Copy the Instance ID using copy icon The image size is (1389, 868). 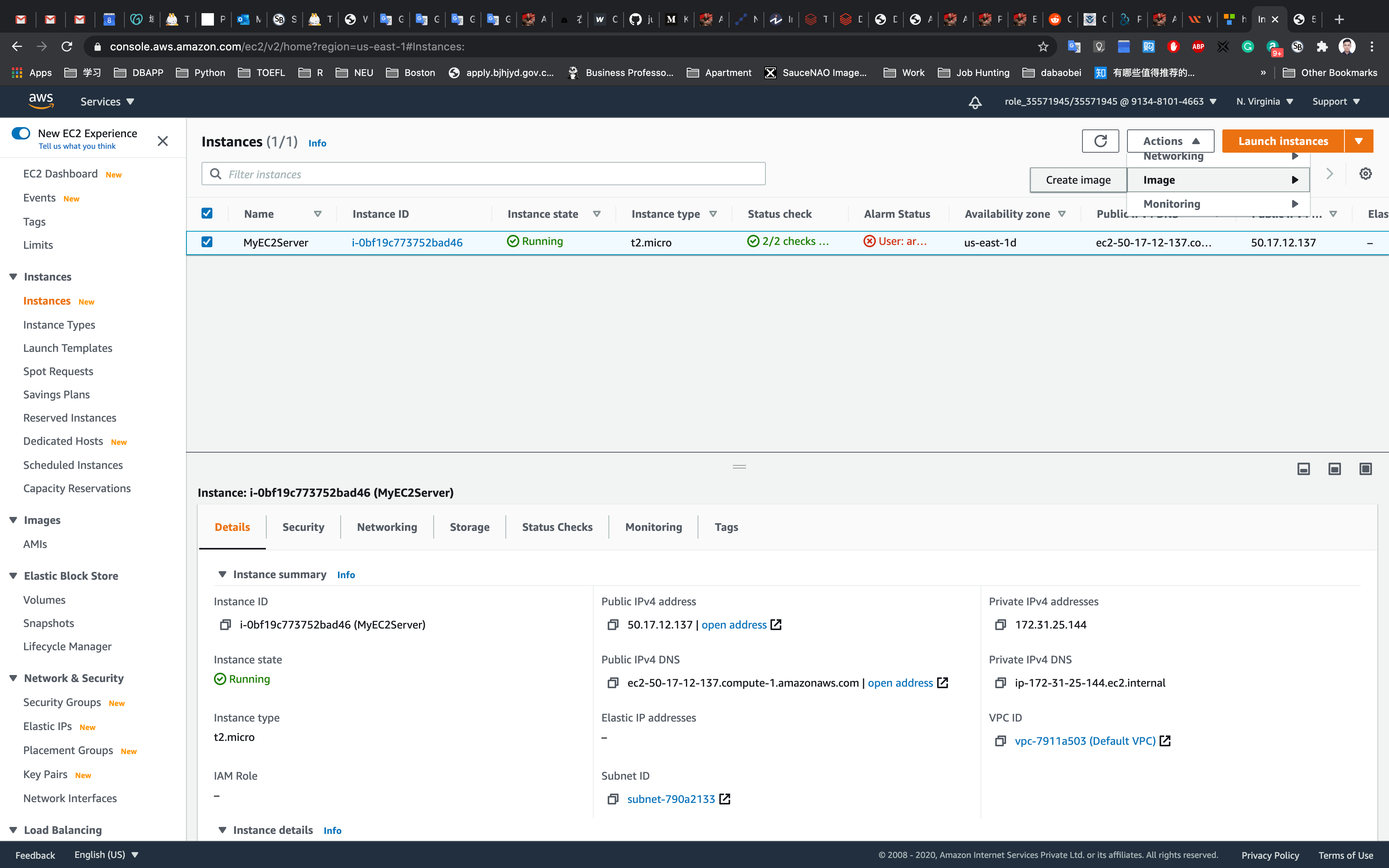click(225, 625)
